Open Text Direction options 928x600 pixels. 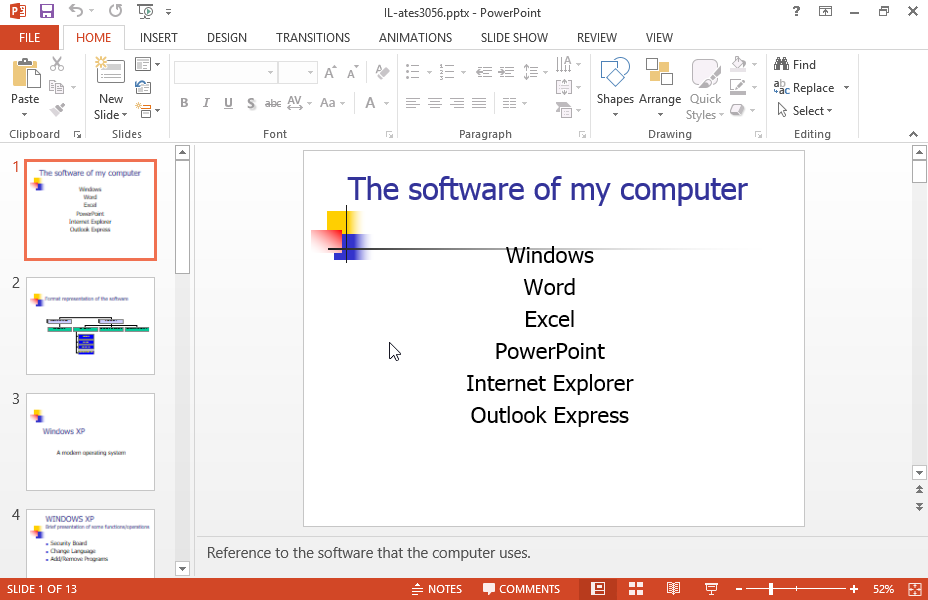coord(568,63)
